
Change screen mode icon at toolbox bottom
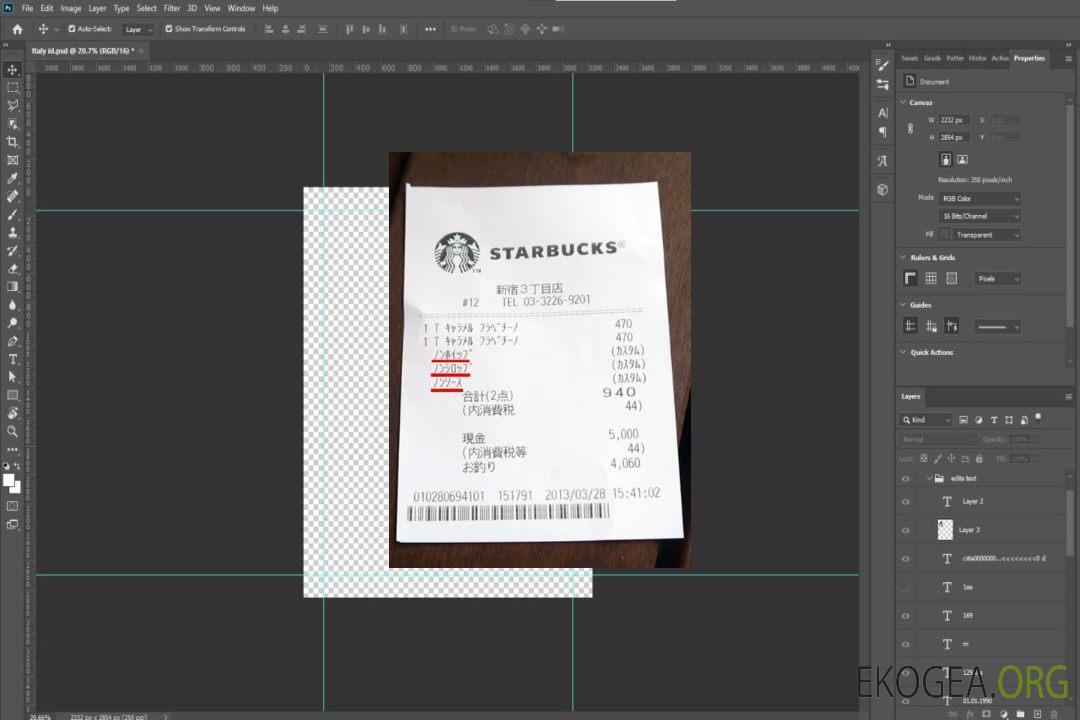[x=12, y=524]
